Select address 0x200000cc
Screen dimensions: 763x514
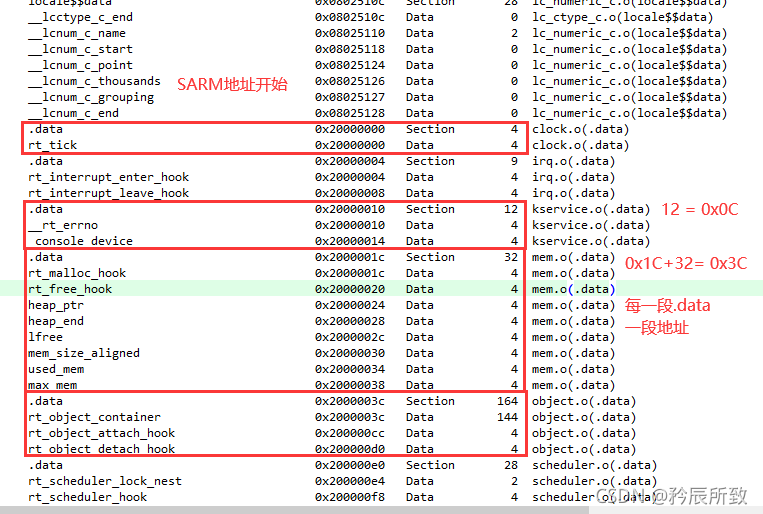350,433
